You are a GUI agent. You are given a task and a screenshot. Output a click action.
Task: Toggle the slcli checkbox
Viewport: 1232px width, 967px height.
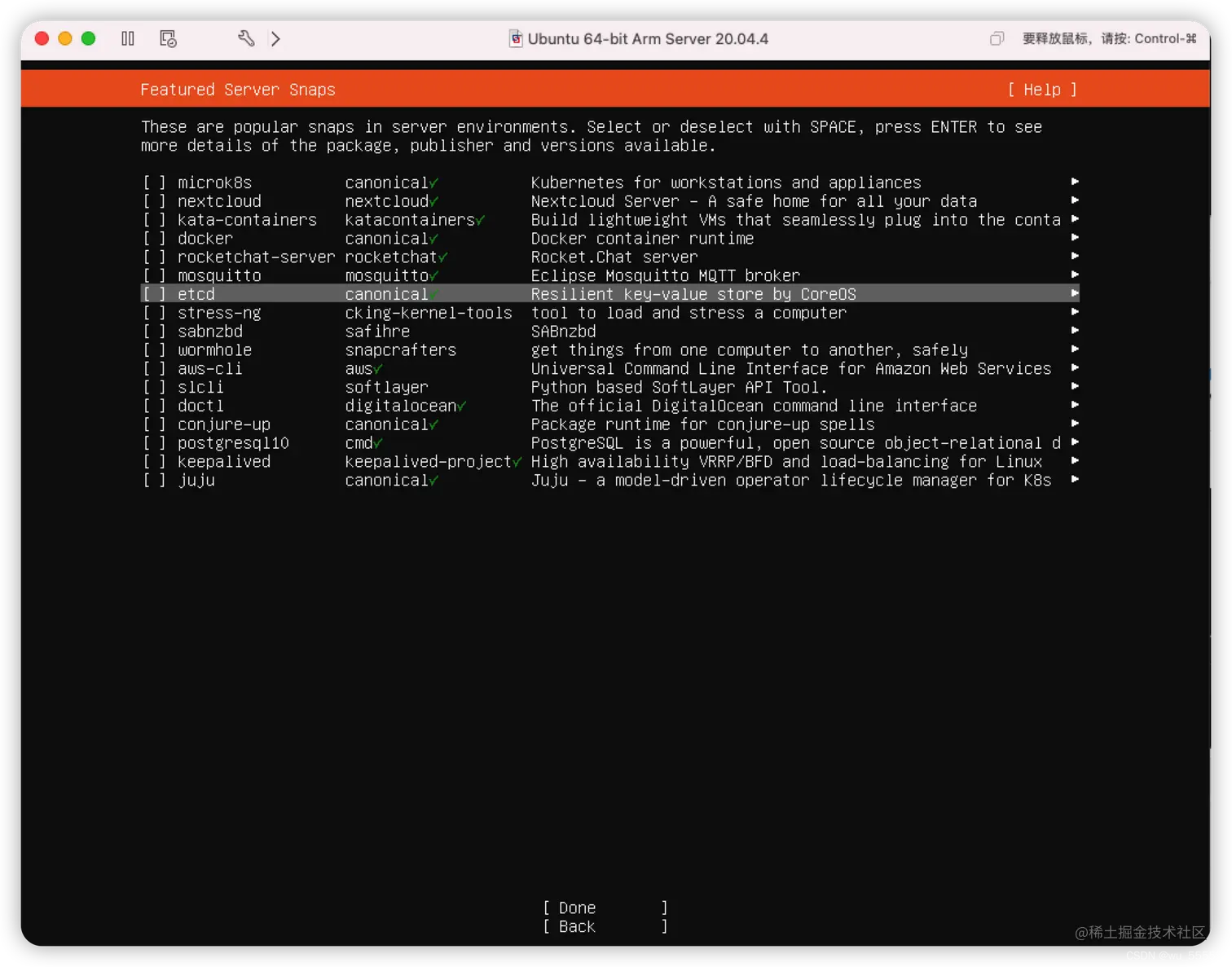[154, 388]
